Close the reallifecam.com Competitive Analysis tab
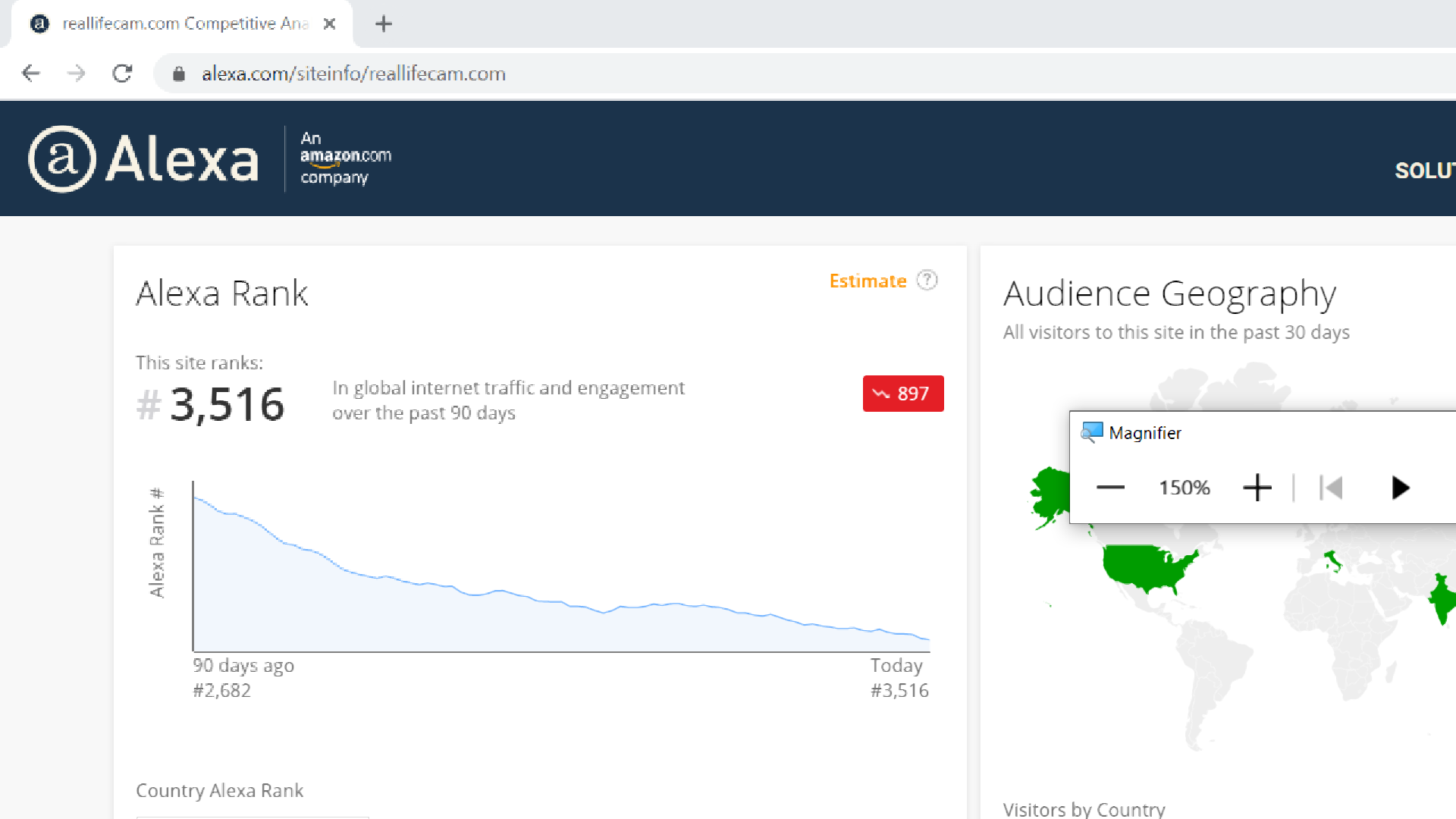Screen dimensions: 1456x819 [329, 24]
